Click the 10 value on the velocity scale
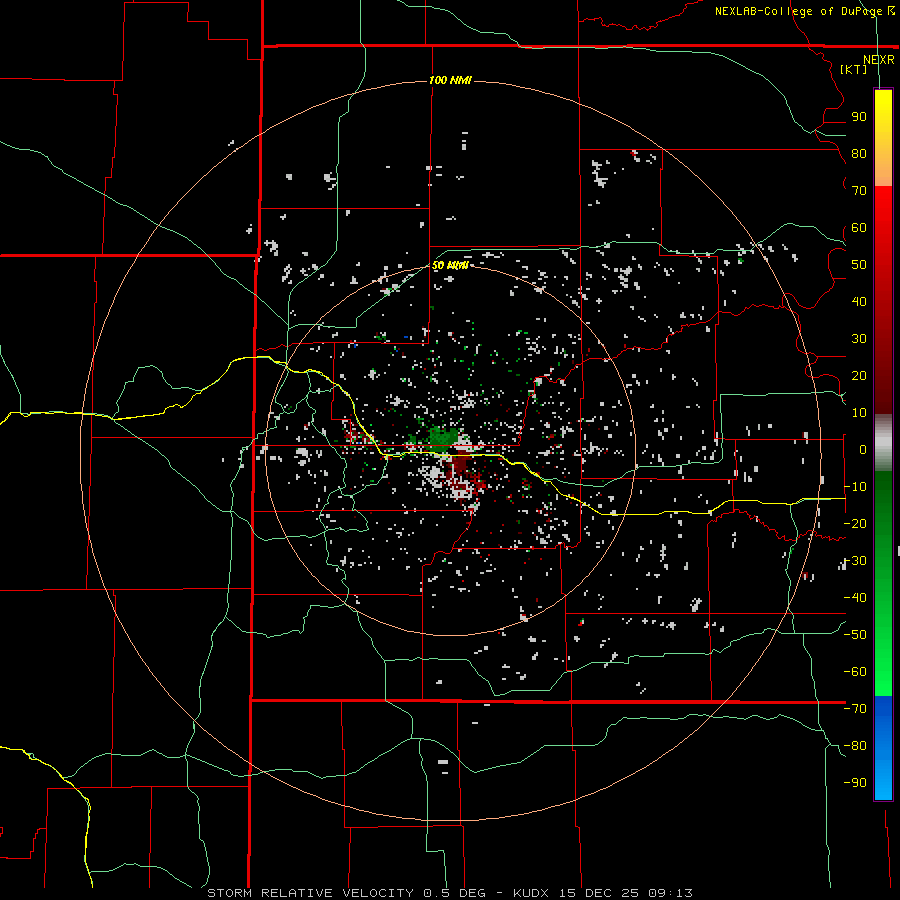The width and height of the screenshot is (900, 900). point(859,413)
